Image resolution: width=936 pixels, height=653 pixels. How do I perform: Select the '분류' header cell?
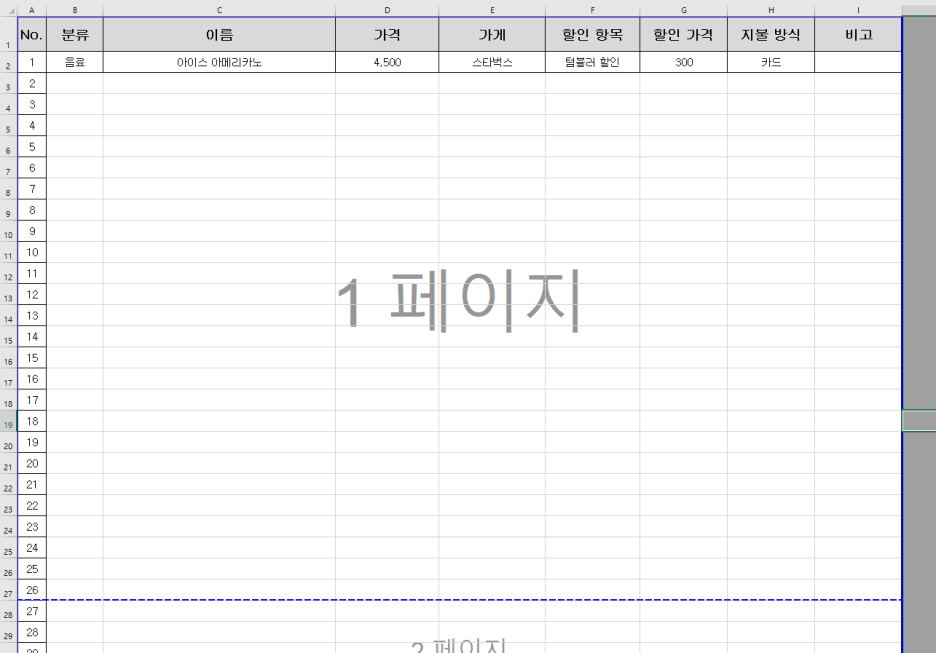click(75, 35)
